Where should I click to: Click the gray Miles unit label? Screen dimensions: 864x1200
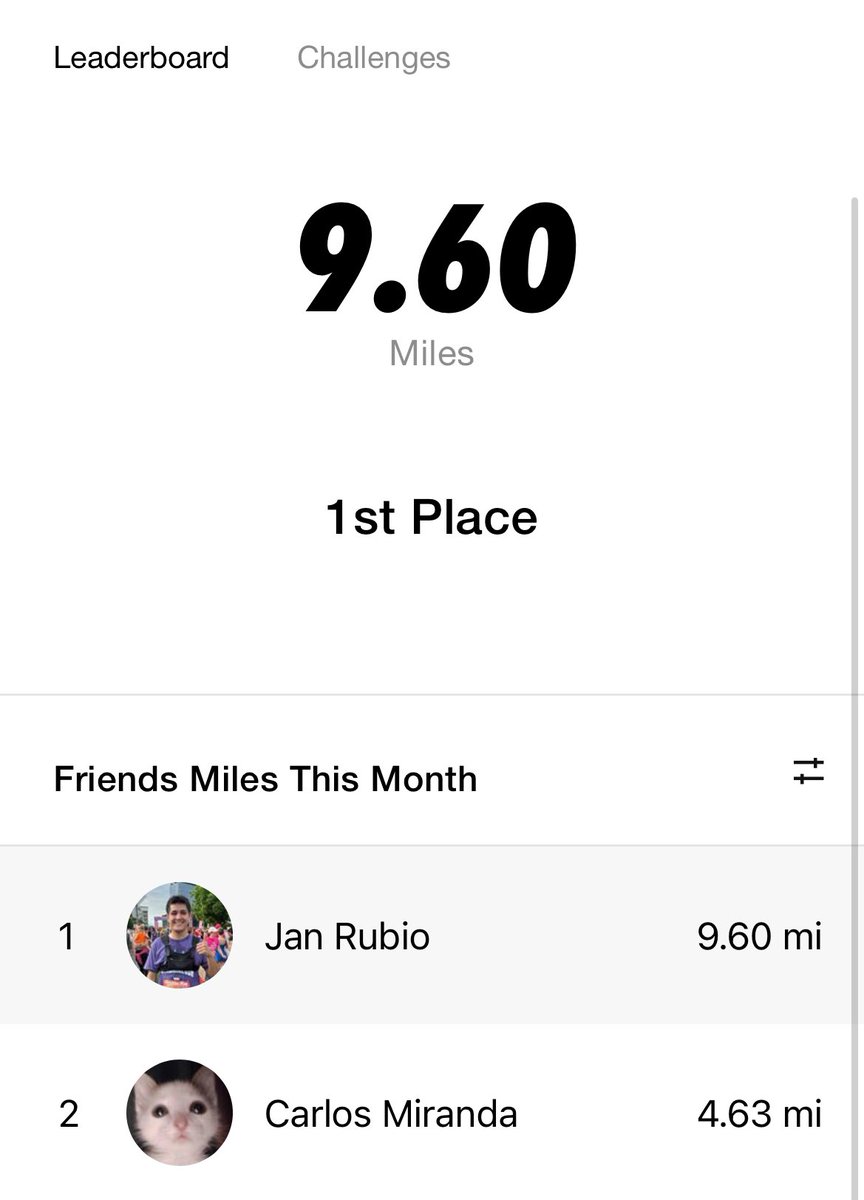coord(432,353)
